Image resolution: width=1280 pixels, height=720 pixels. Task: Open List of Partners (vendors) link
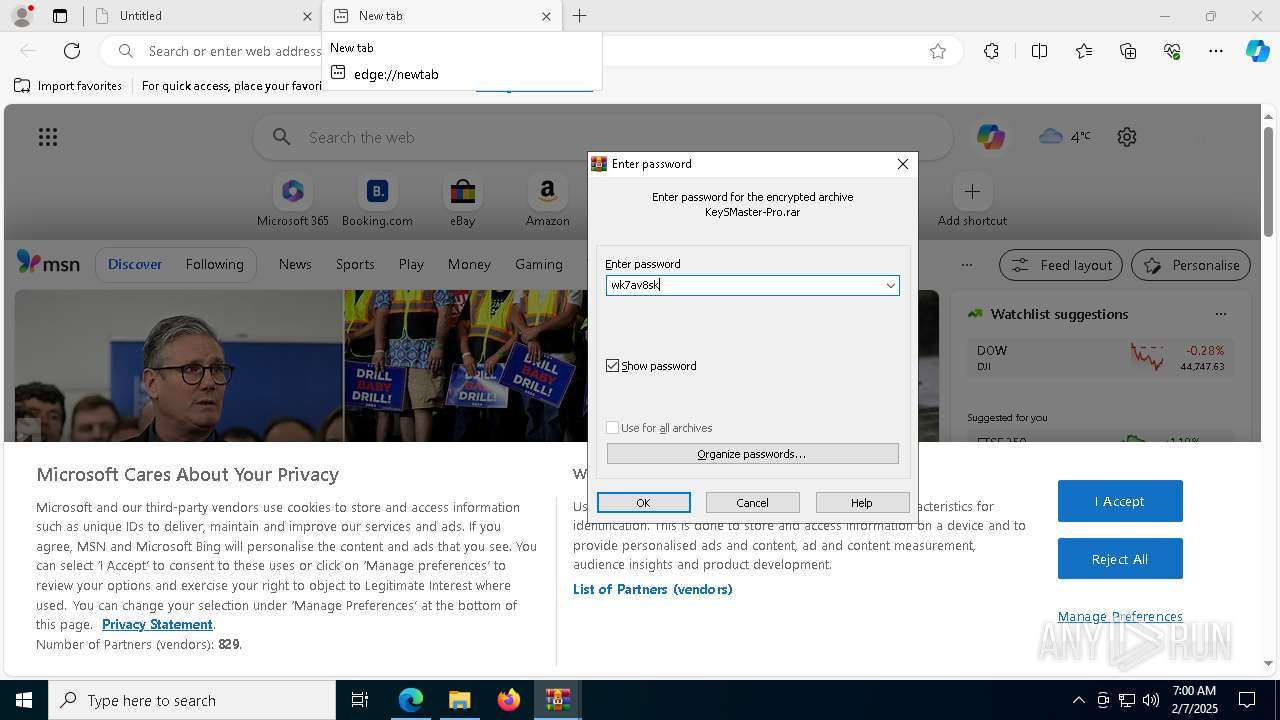(x=653, y=589)
